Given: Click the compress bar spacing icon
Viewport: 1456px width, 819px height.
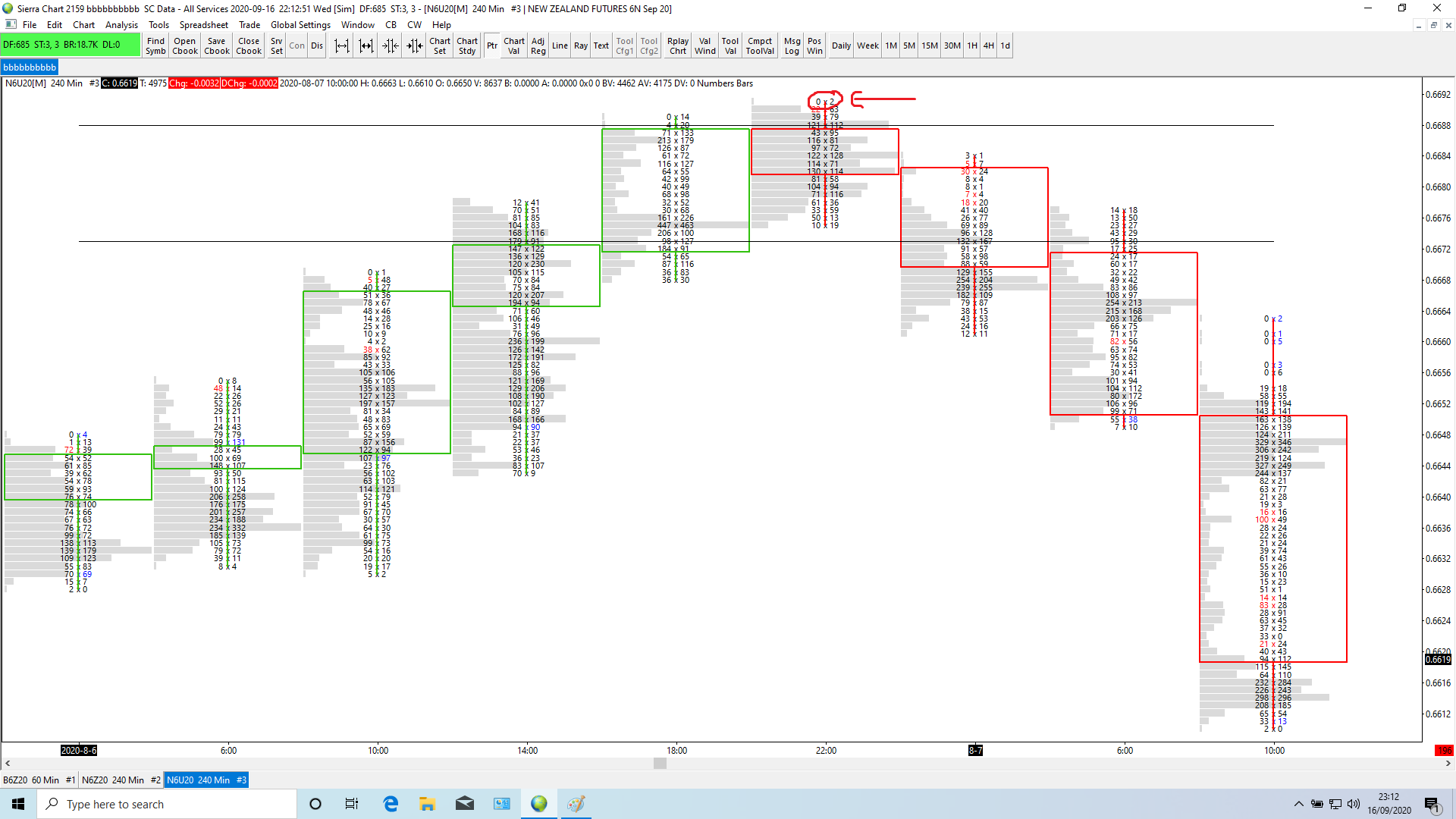Looking at the screenshot, I should (391, 45).
